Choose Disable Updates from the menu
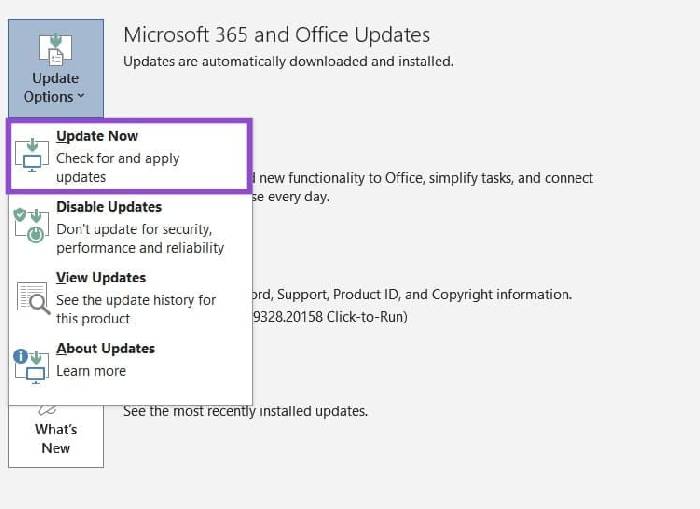Viewport: 700px width, 509px height. [108, 207]
